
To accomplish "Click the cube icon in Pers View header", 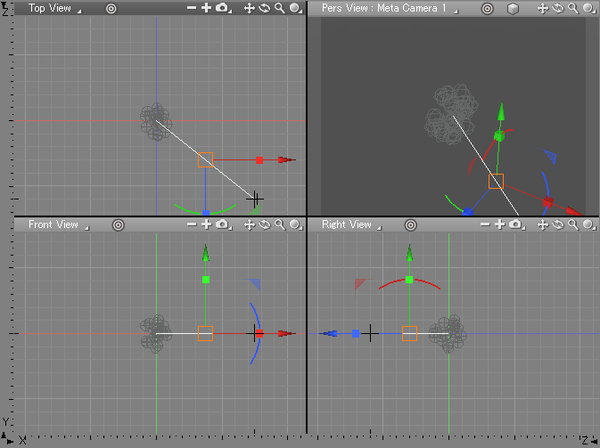I will [x=513, y=8].
